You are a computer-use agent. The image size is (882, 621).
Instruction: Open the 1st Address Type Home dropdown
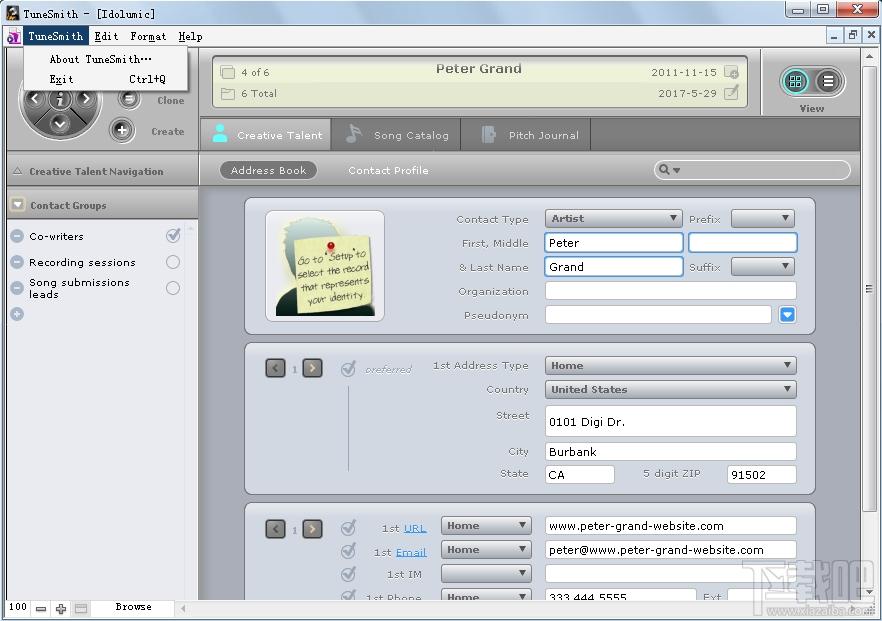(670, 366)
